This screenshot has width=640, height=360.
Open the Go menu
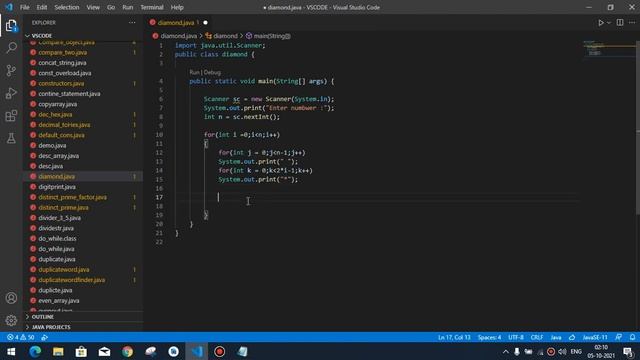pyautogui.click(x=111, y=7)
